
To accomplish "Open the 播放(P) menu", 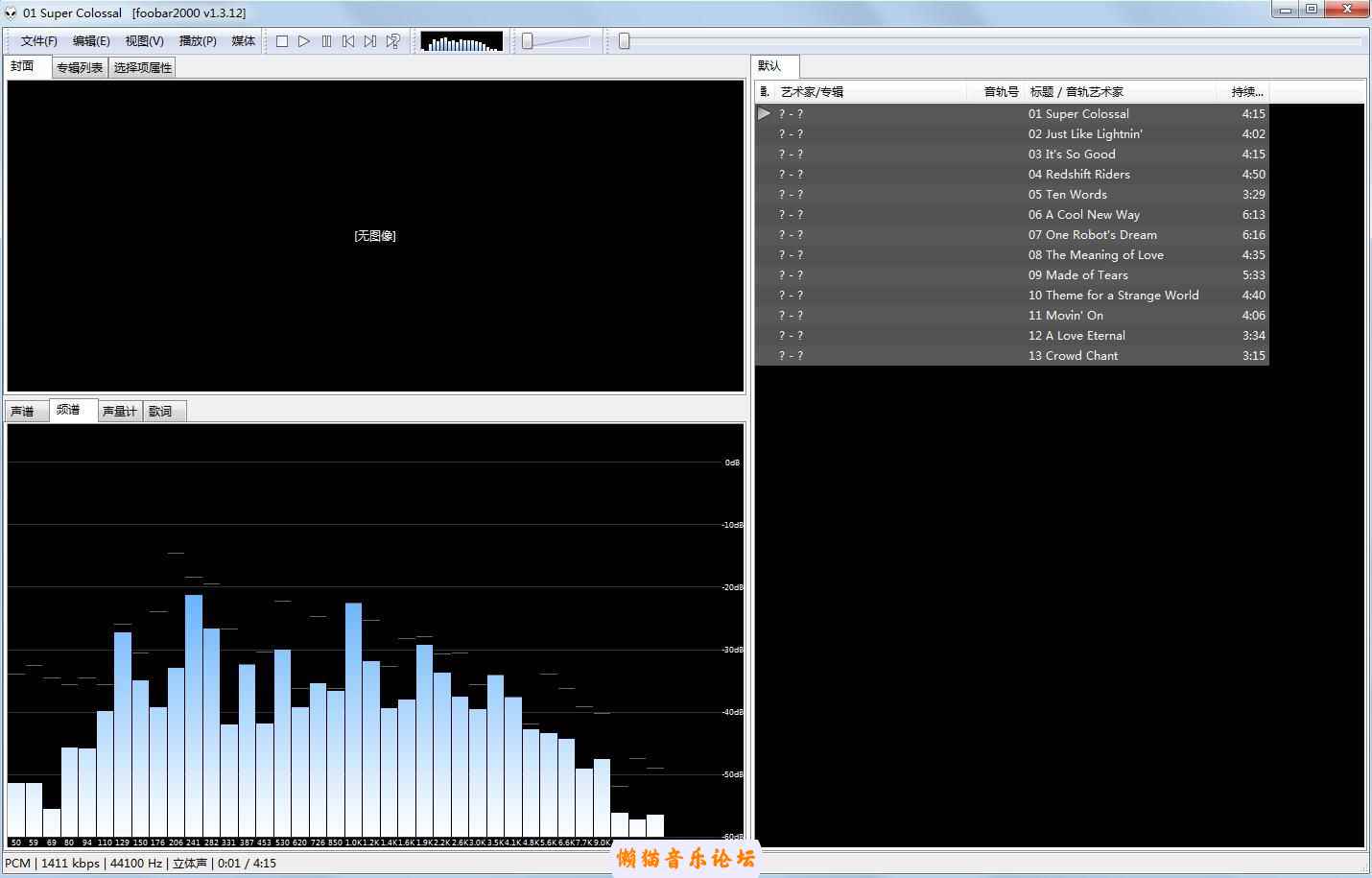I will click(x=198, y=41).
